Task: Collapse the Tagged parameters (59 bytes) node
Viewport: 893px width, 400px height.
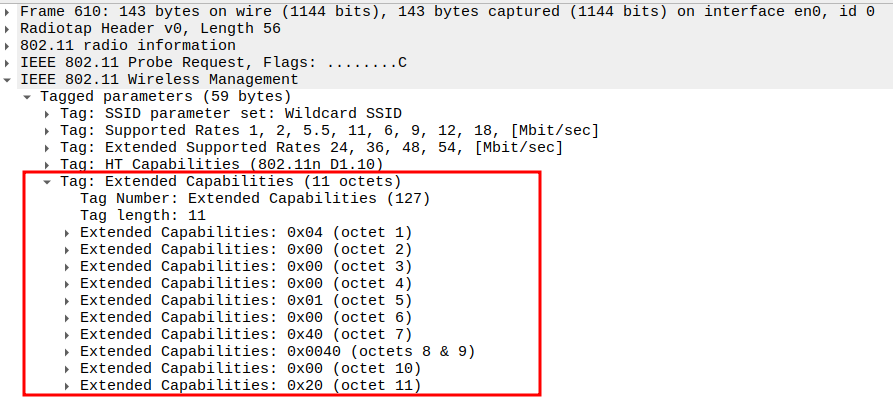Action: click(28, 96)
